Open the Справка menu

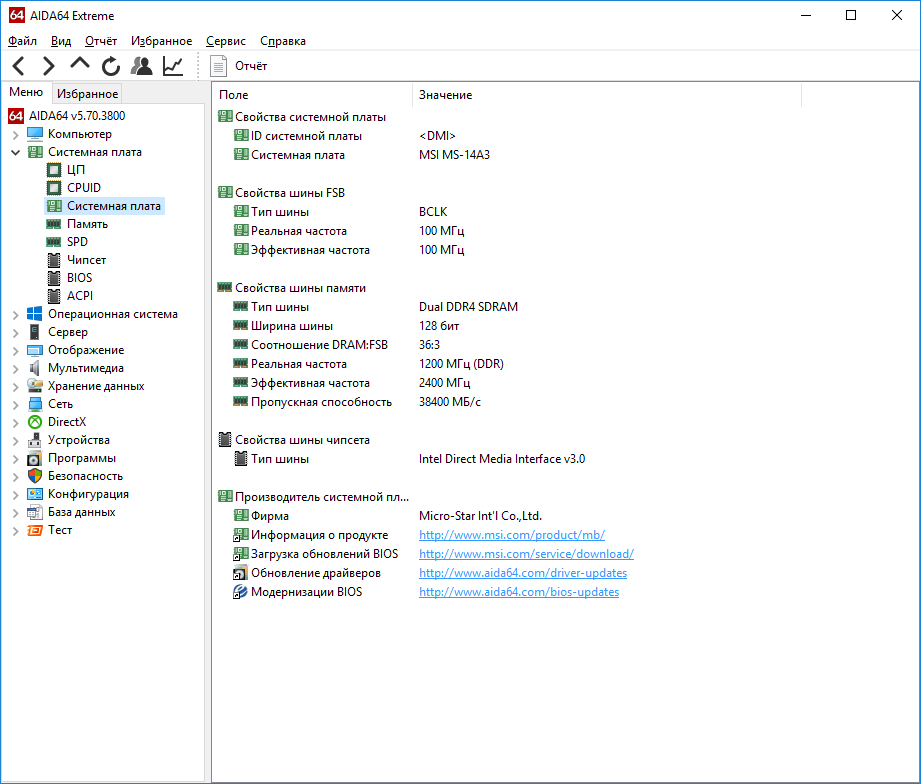[283, 41]
